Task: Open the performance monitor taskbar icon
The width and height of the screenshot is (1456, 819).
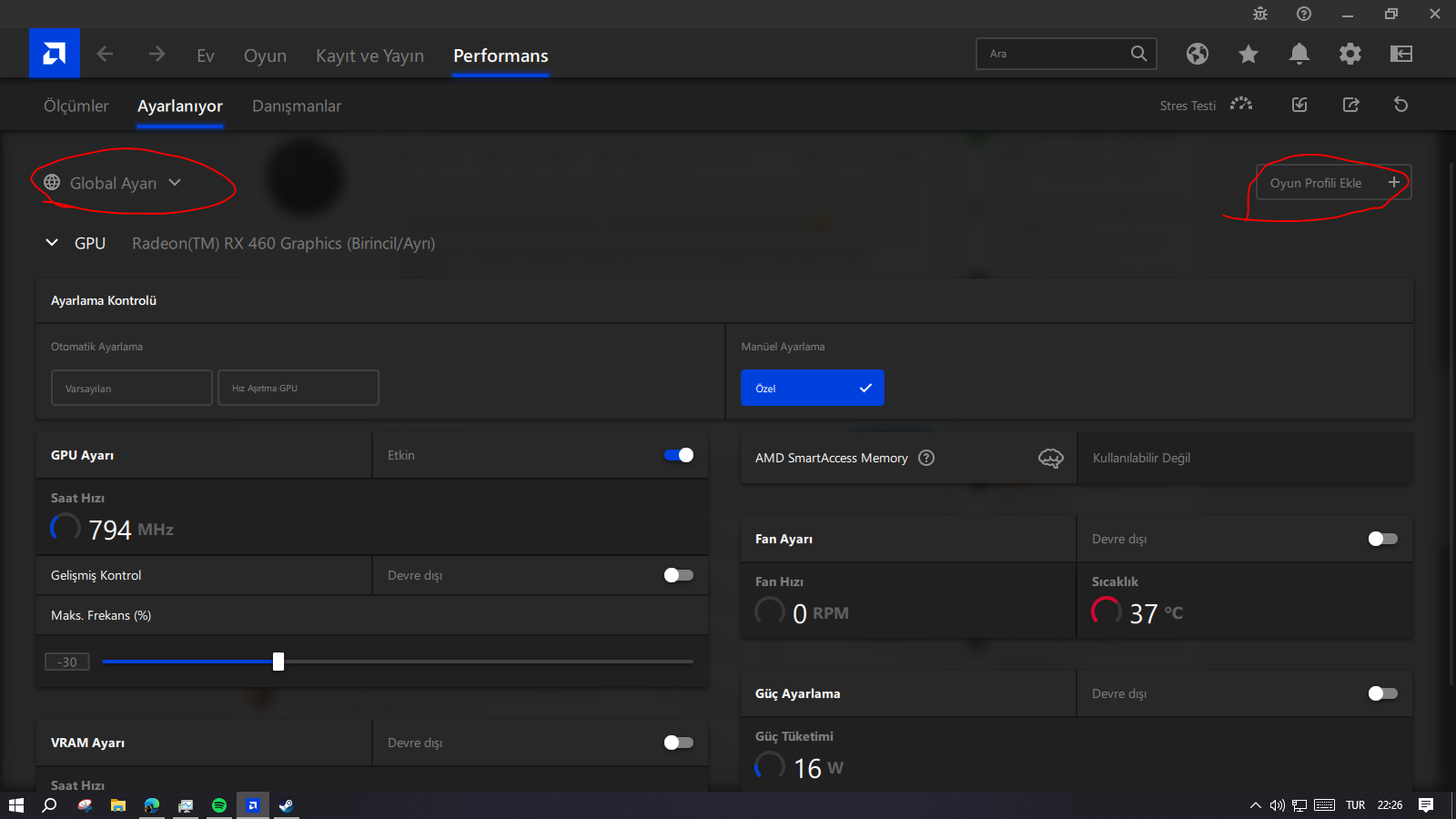Action: [186, 805]
